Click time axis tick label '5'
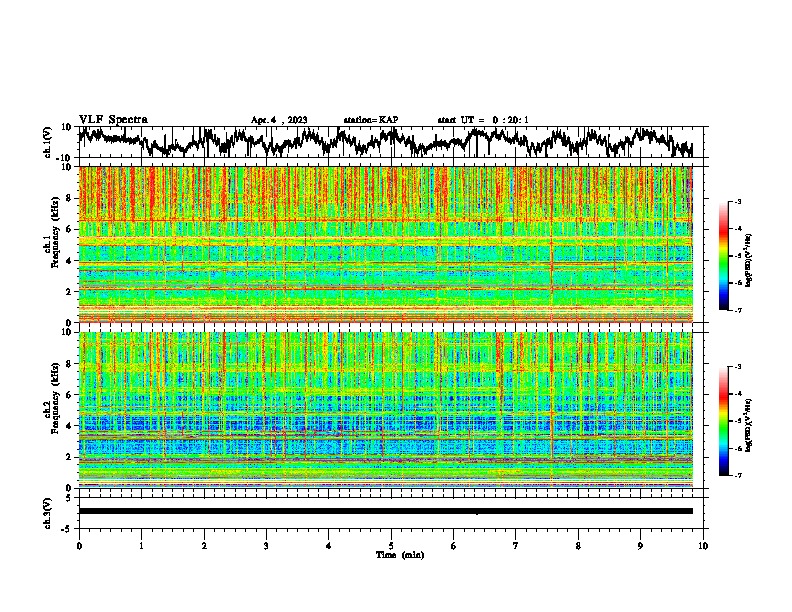 point(391,546)
